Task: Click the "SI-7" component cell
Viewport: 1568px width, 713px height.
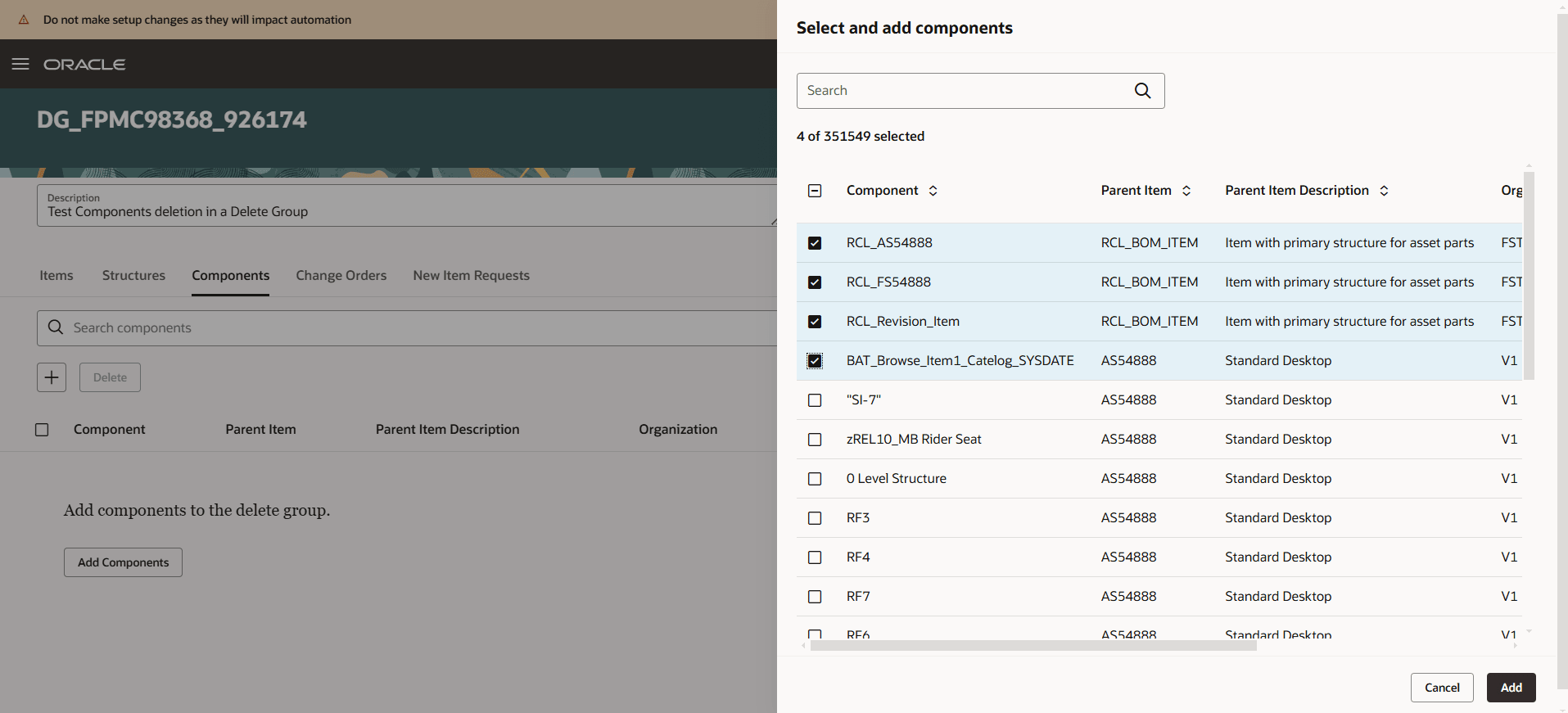Action: 864,400
